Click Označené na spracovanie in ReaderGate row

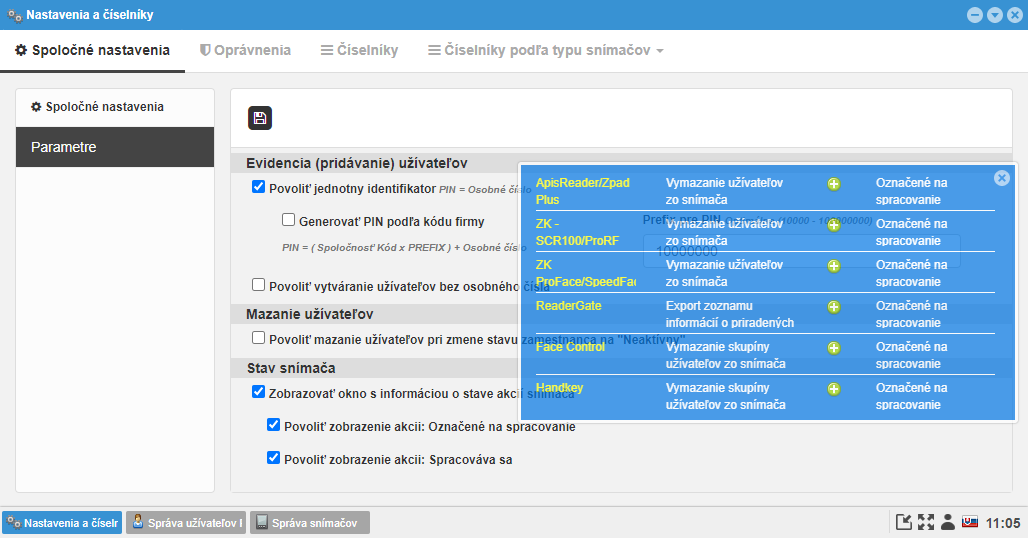click(911, 315)
